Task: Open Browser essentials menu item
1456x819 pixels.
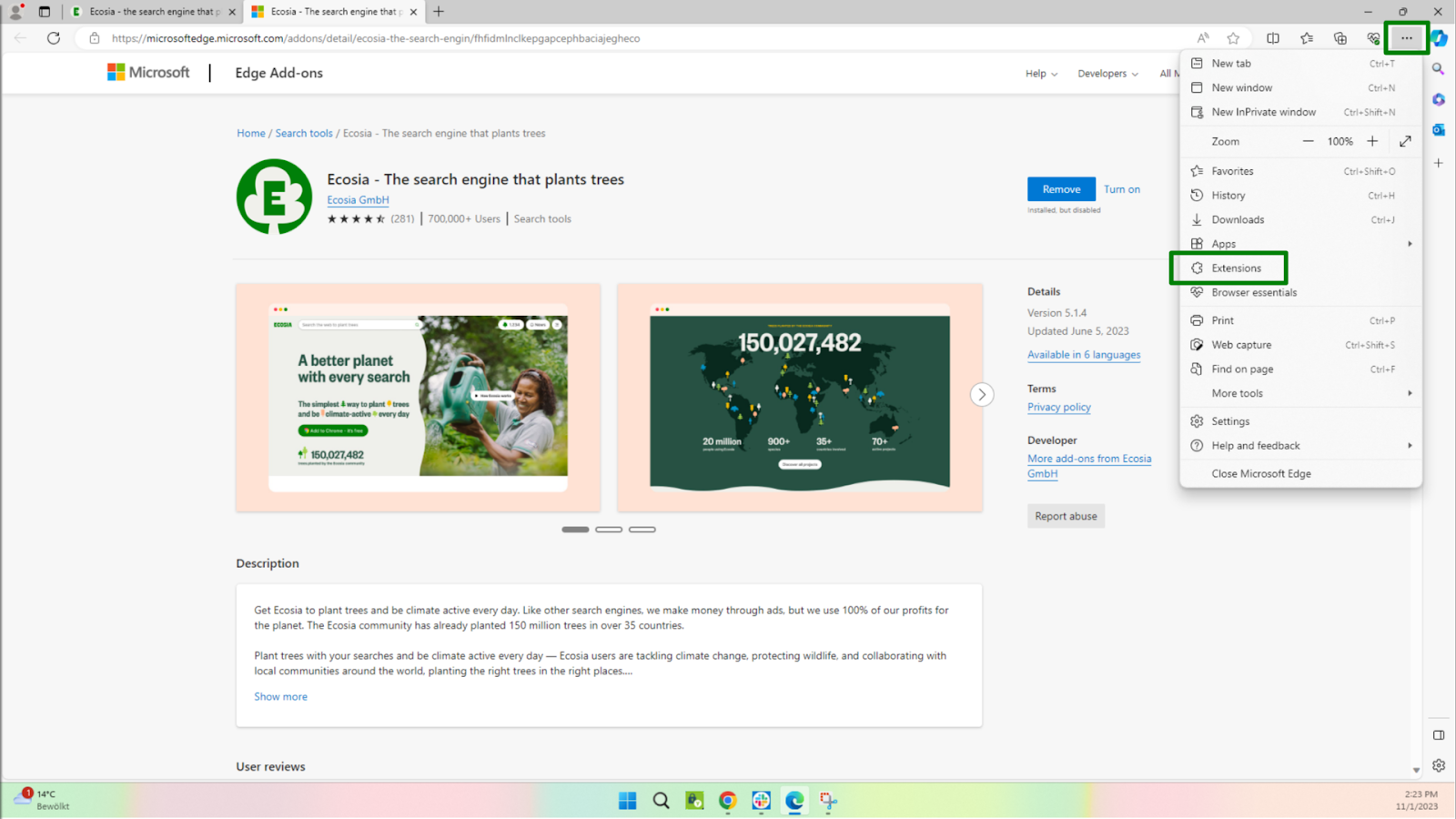Action: click(x=1300, y=293)
